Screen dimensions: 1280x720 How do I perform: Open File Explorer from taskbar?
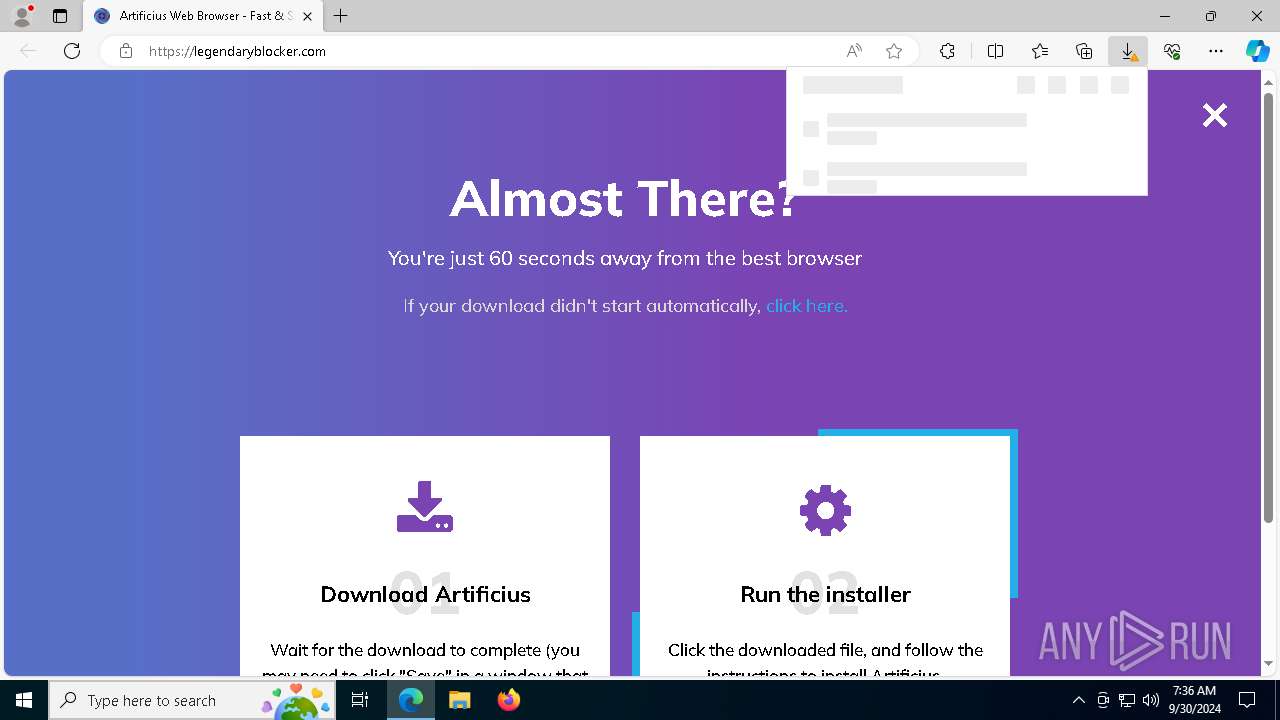tap(459, 700)
